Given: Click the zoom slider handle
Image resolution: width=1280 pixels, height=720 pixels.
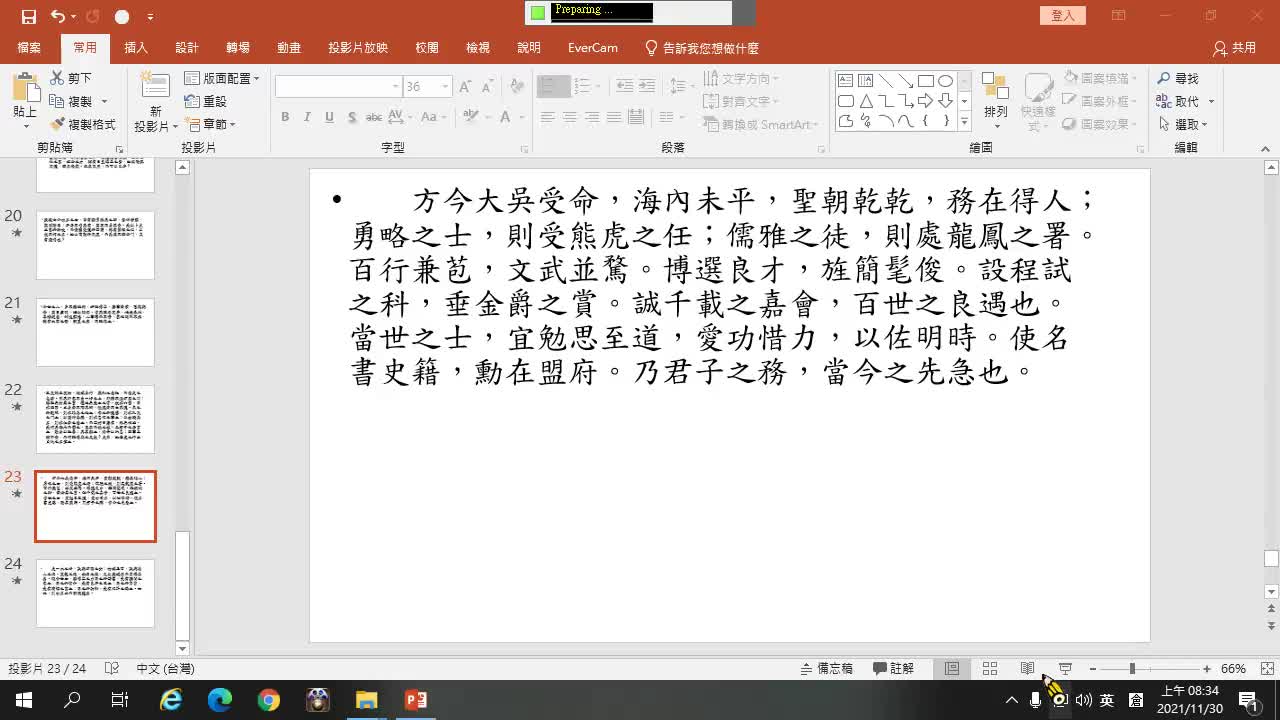Looking at the screenshot, I should [x=1132, y=668].
